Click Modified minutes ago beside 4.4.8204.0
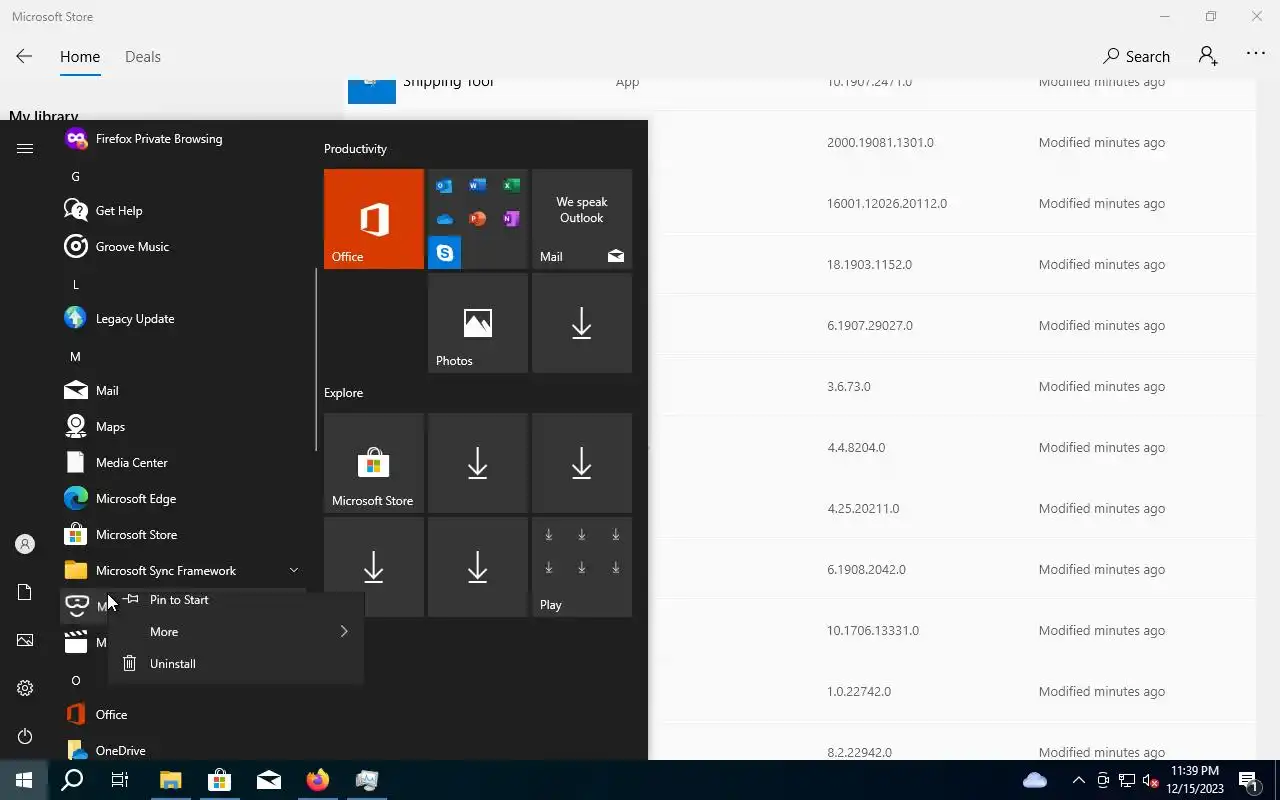Screen dimensions: 1280x800 pos(1102,448)
